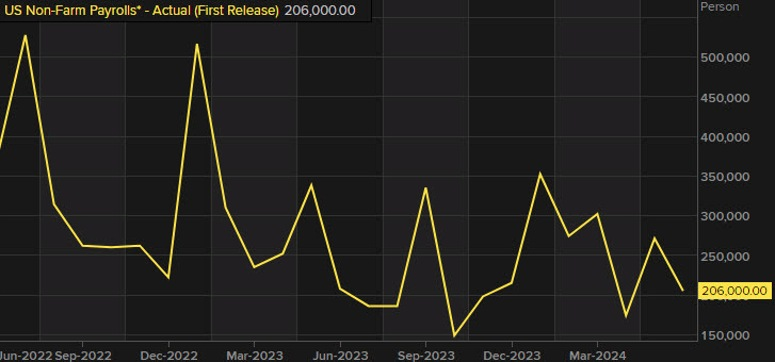The height and width of the screenshot is (362, 775).
Task: Select the Mar-2023 date on the time axis
Action: 254,355
